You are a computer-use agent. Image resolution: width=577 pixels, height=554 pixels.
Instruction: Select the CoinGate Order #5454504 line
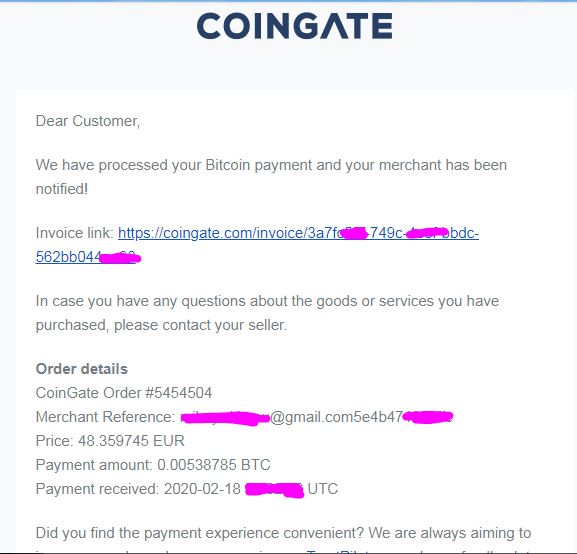click(124, 393)
